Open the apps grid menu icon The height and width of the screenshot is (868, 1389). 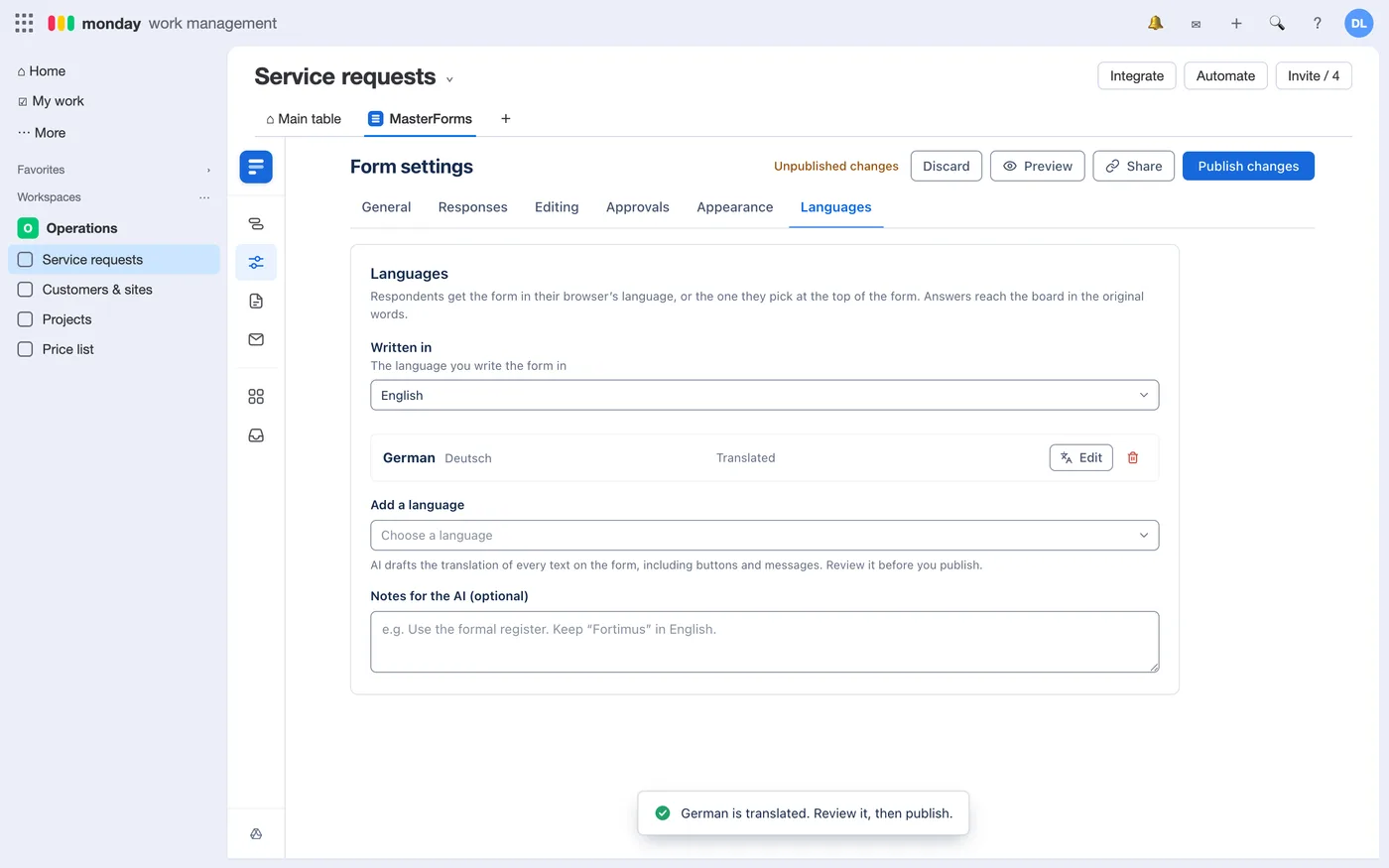pyautogui.click(x=24, y=23)
